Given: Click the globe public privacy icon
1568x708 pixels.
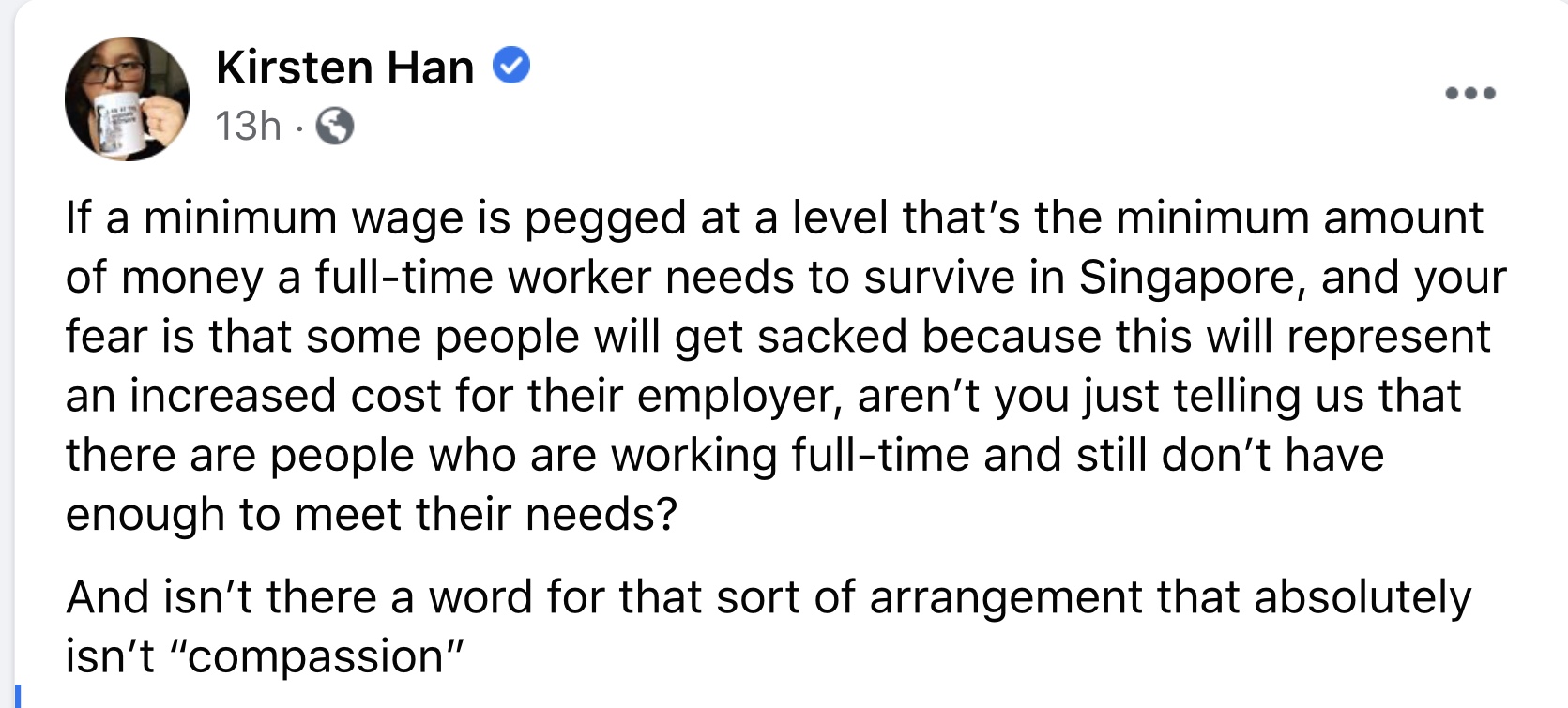Looking at the screenshot, I should click(x=335, y=126).
